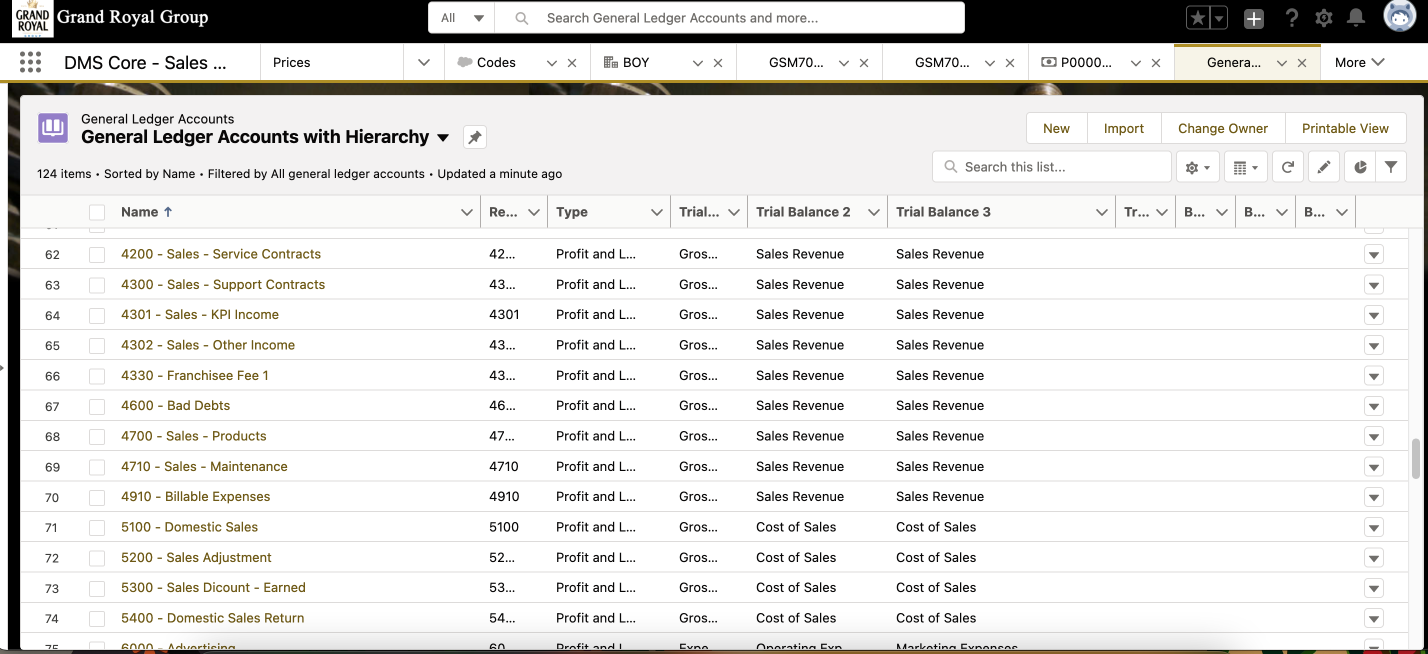Expand the Prices tab dropdown chevron
This screenshot has height=654, width=1428.
coord(424,62)
